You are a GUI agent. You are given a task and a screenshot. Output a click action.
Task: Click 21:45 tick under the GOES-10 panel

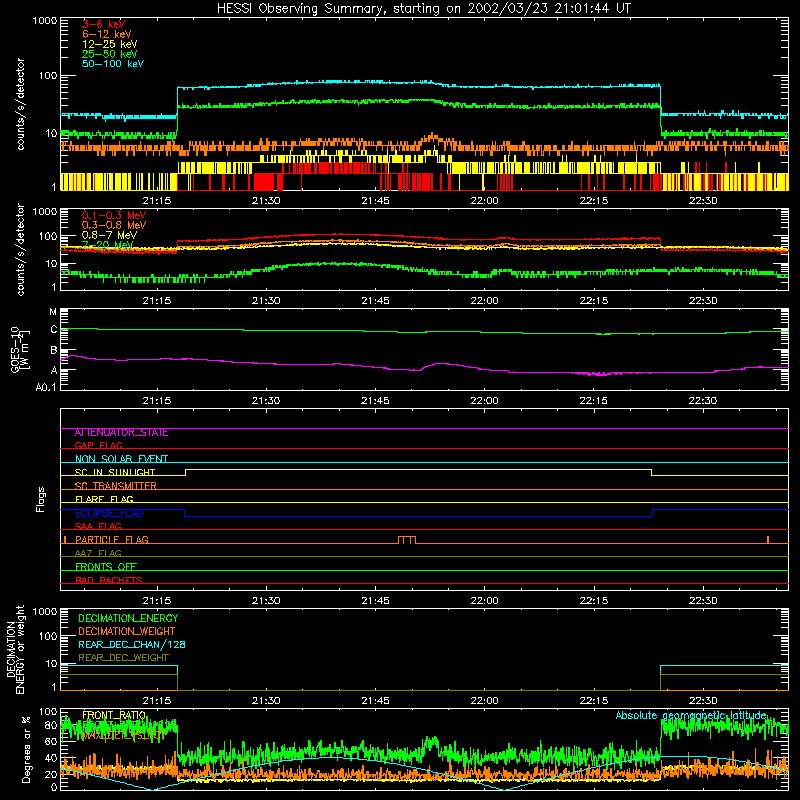pos(375,401)
